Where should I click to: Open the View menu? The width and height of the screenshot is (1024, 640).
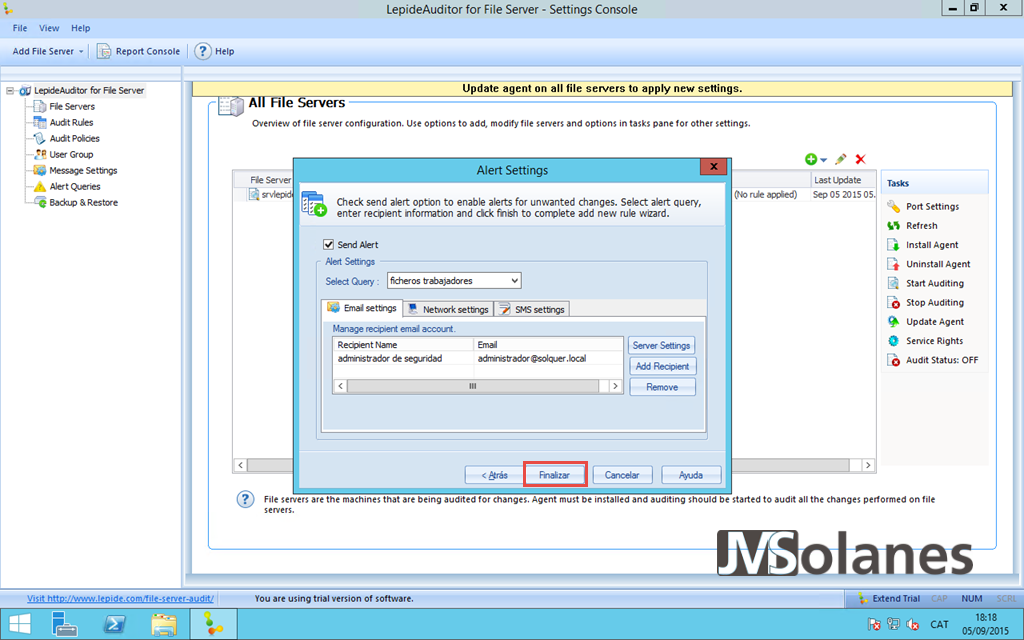[x=49, y=28]
